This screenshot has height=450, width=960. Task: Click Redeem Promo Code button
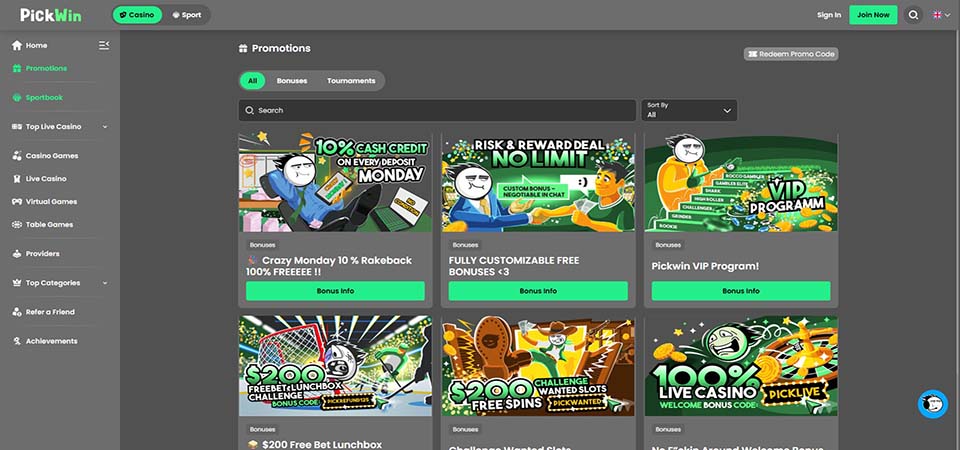point(791,54)
